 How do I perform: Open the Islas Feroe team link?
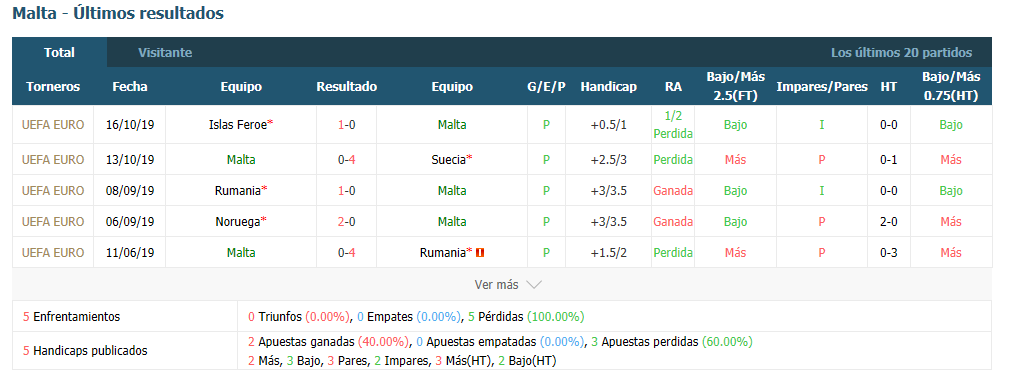tap(238, 125)
